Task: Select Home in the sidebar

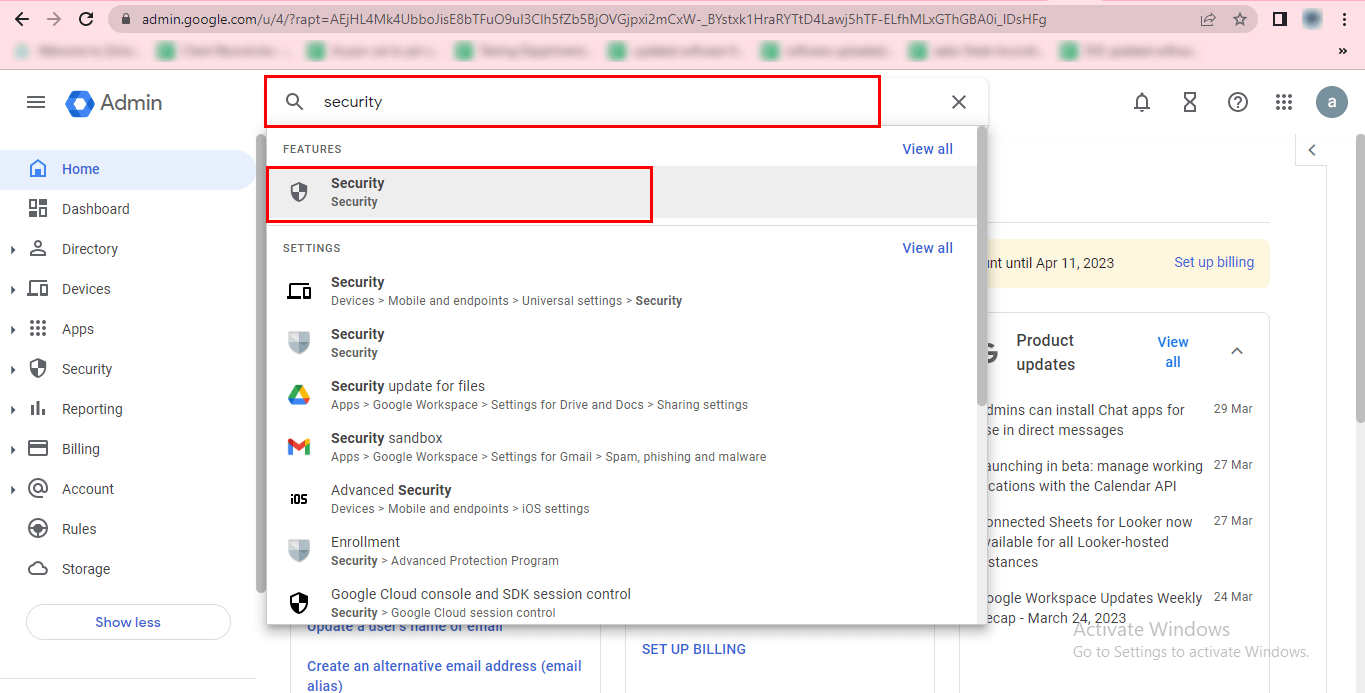Action: (x=128, y=169)
